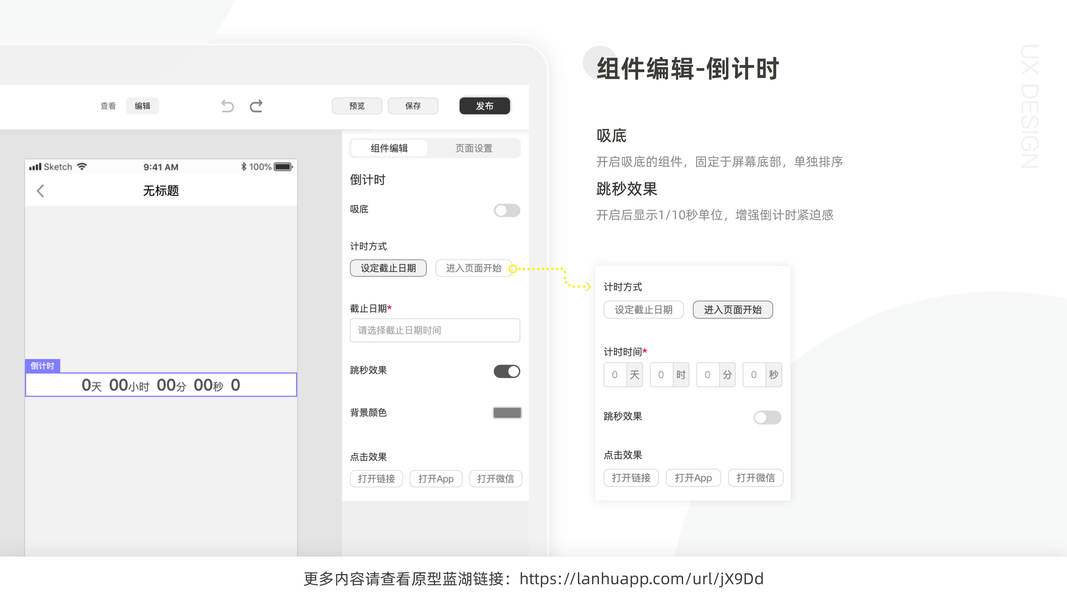Image resolution: width=1067 pixels, height=600 pixels.
Task: Enable 跳秒效果 switch in floating card
Action: [768, 418]
